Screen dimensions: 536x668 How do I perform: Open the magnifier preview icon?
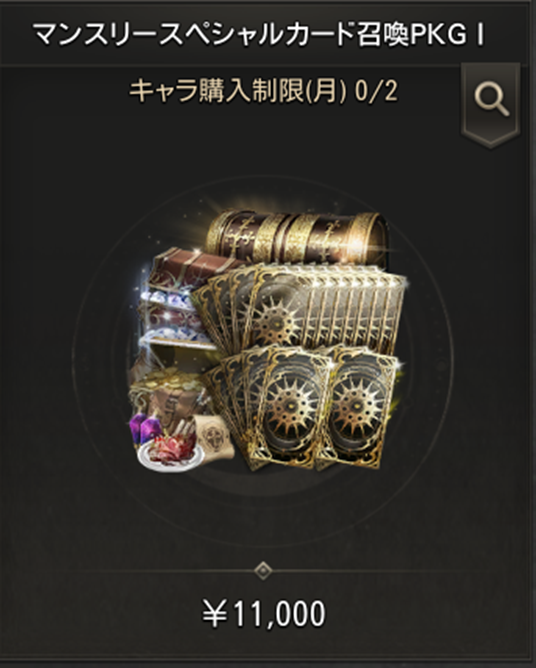[492, 99]
